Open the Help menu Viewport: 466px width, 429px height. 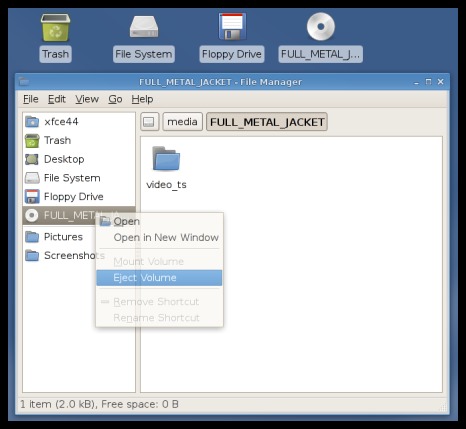[142, 99]
